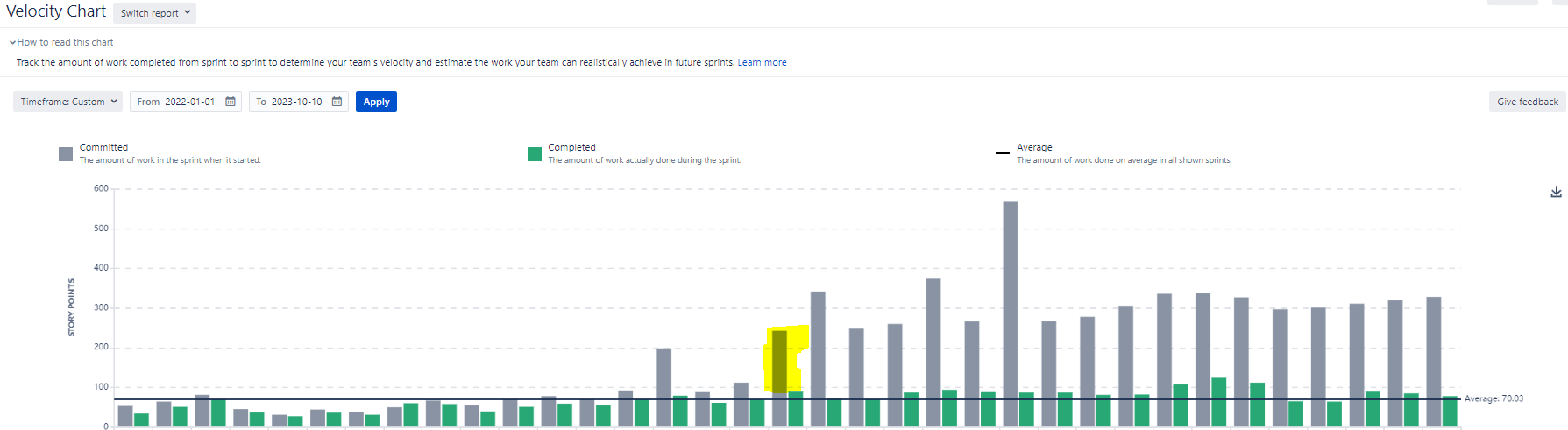Viewport: 1568px width, 430px height.
Task: Open the From date calendar picker icon
Action: click(x=231, y=102)
